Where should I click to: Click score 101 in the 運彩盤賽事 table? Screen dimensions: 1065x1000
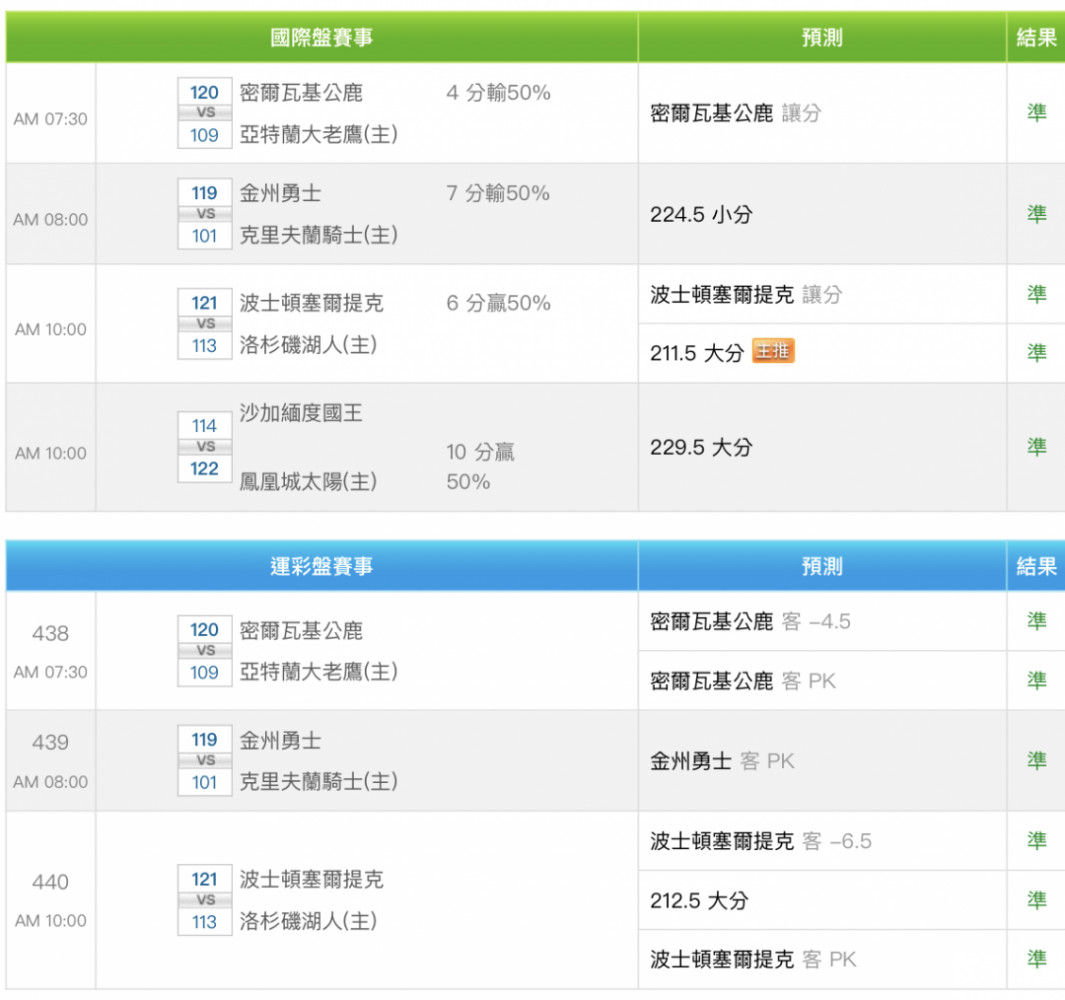[204, 783]
